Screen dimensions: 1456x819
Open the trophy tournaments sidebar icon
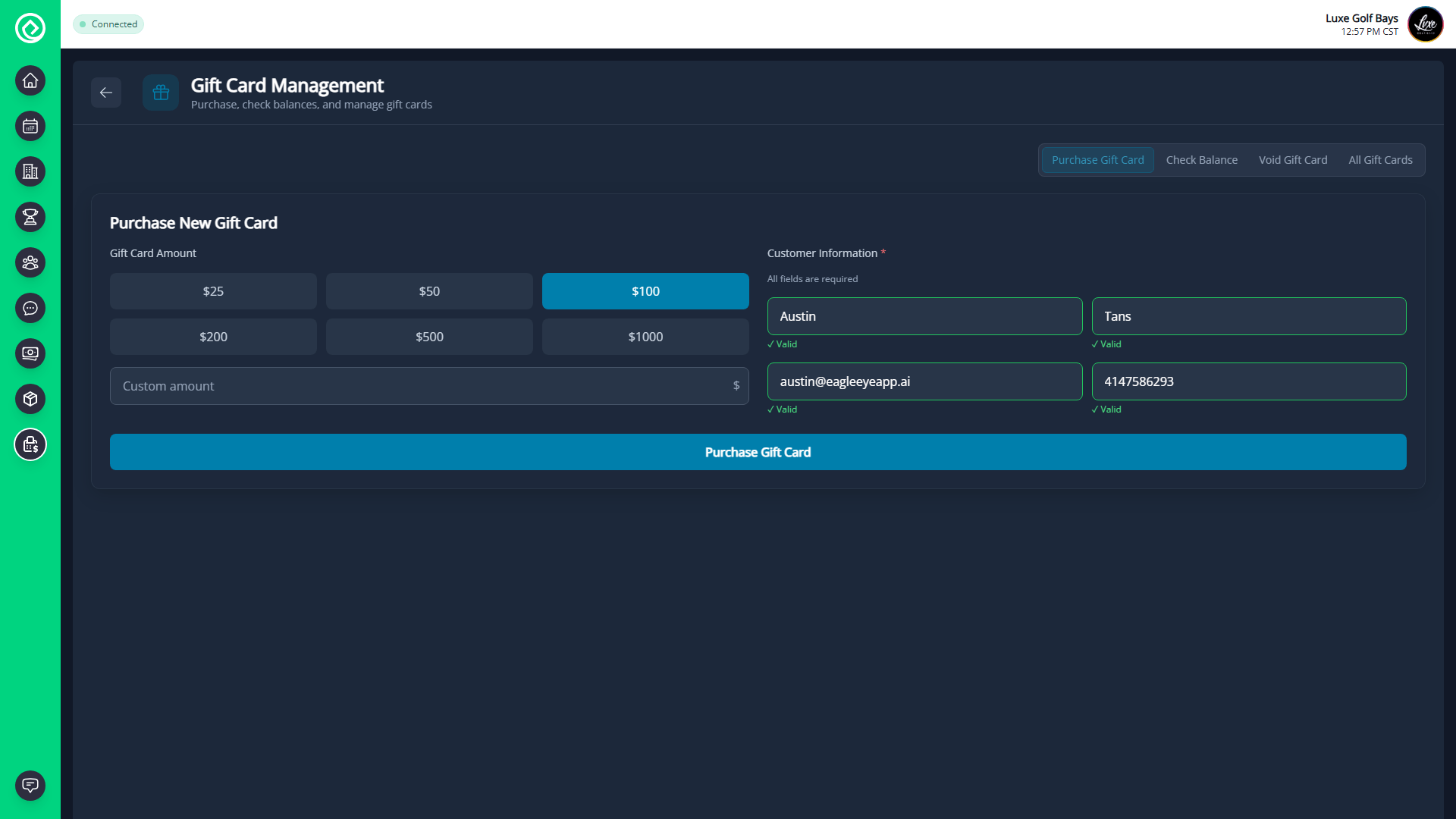pyautogui.click(x=30, y=217)
